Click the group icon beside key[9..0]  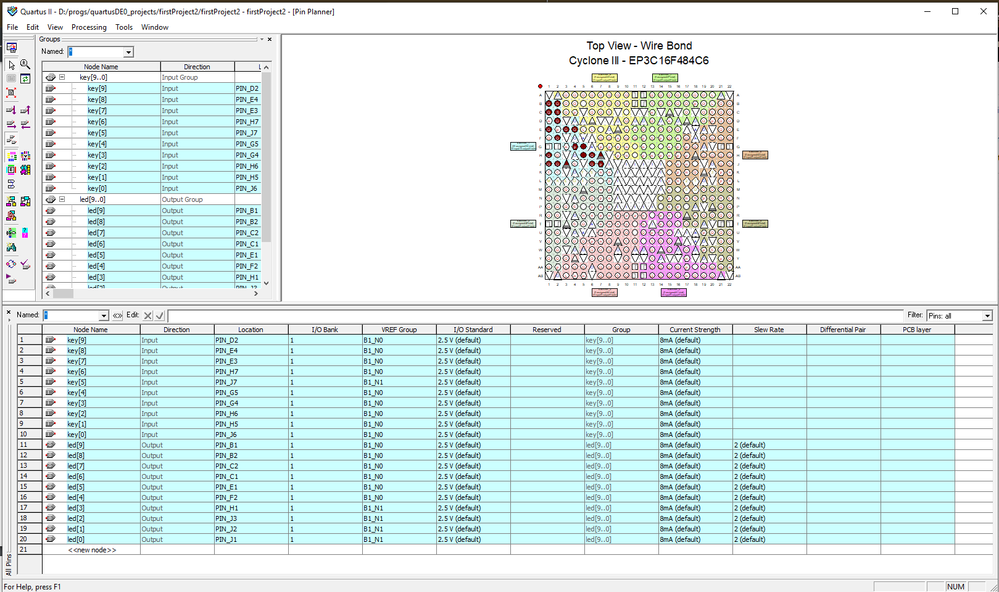click(50, 77)
